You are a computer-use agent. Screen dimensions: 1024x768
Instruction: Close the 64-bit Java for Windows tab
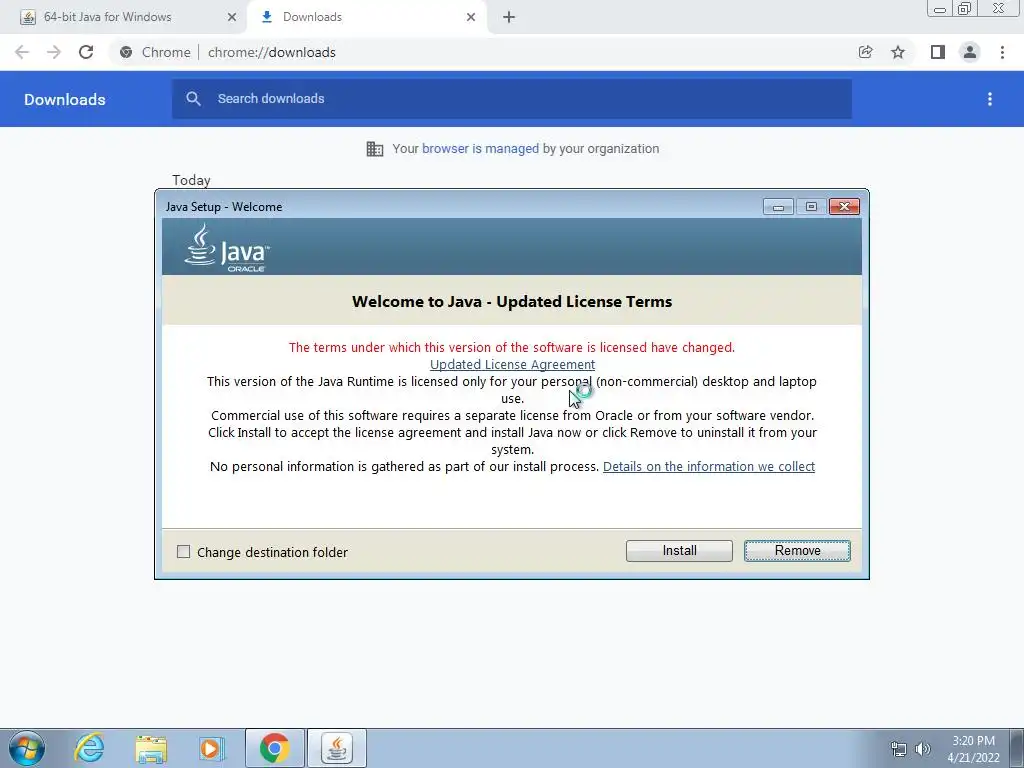[232, 18]
